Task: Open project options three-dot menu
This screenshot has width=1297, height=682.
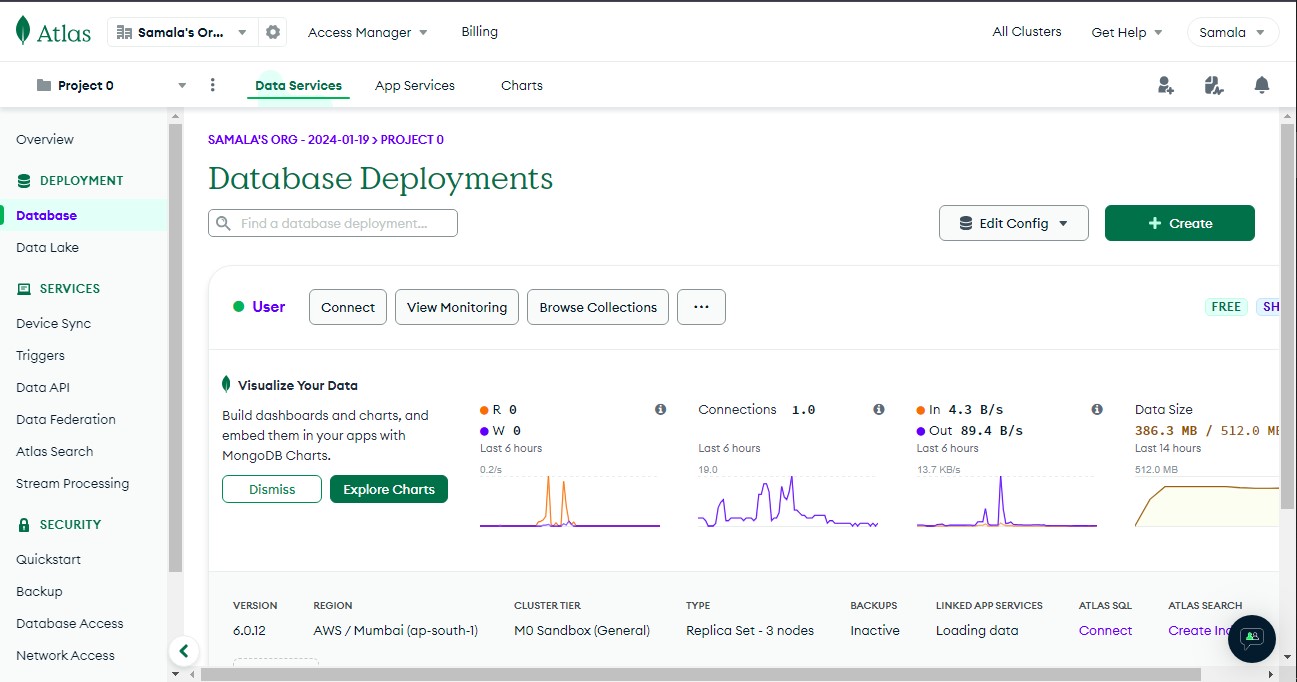Action: 212,85
